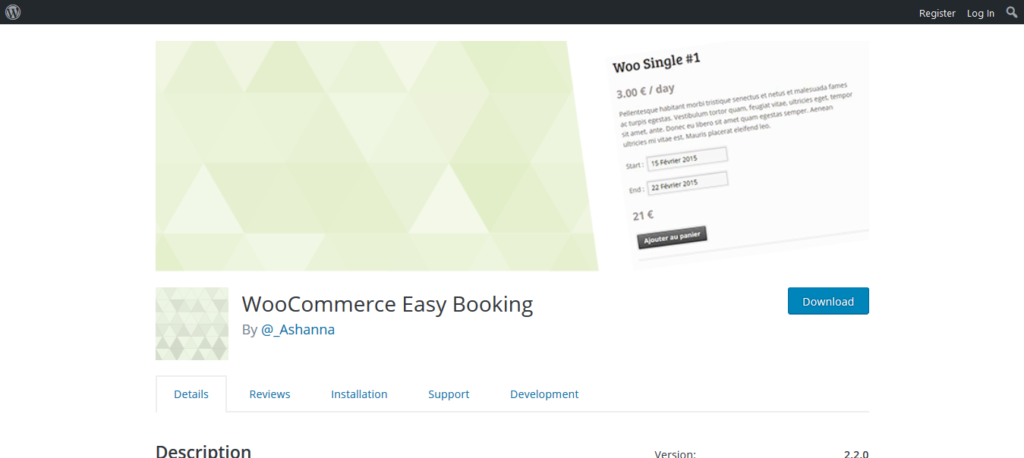The height and width of the screenshot is (458, 1024).
Task: Open the Installation tab
Action: pyautogui.click(x=359, y=394)
